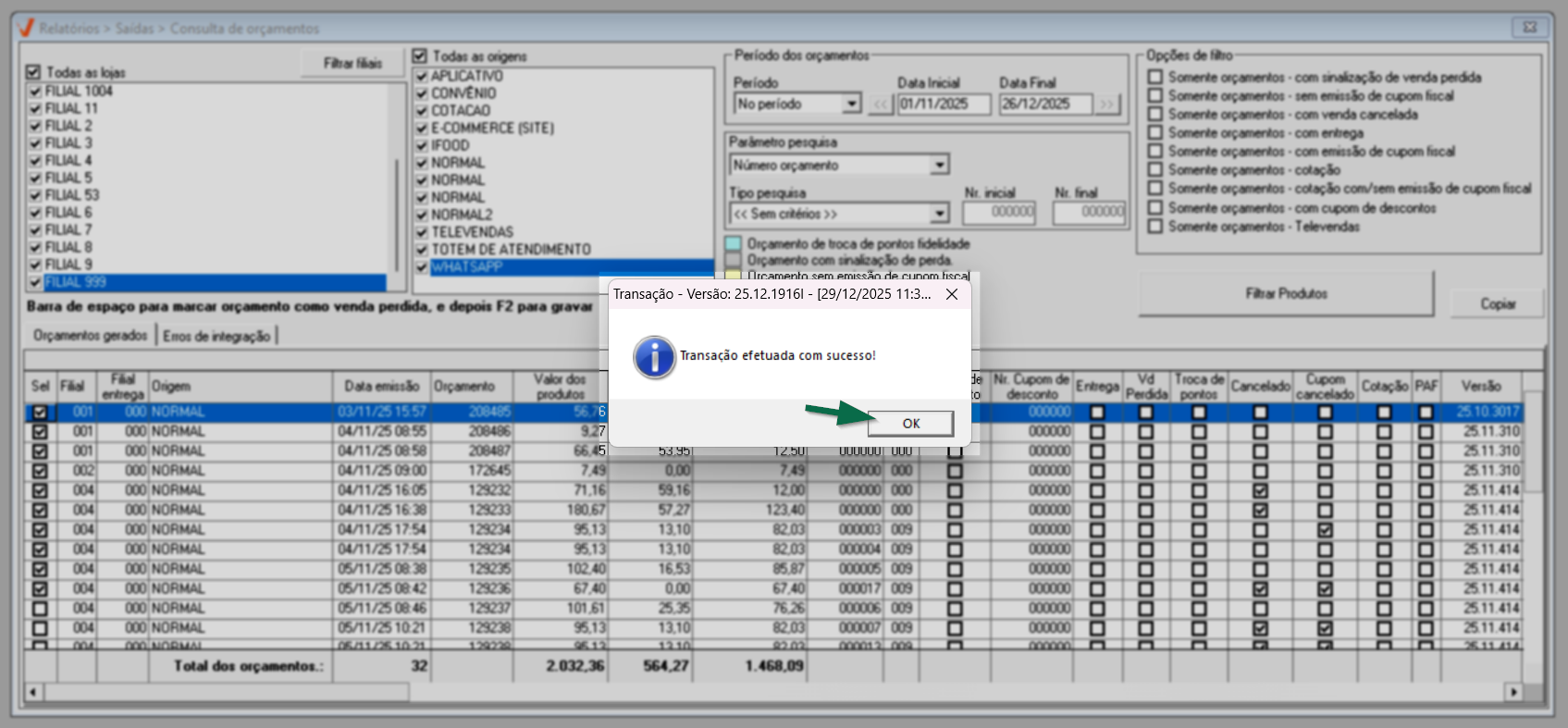The image size is (1568, 728).
Task: Click the cyan fidelity points legend swatch
Action: pyautogui.click(x=734, y=244)
